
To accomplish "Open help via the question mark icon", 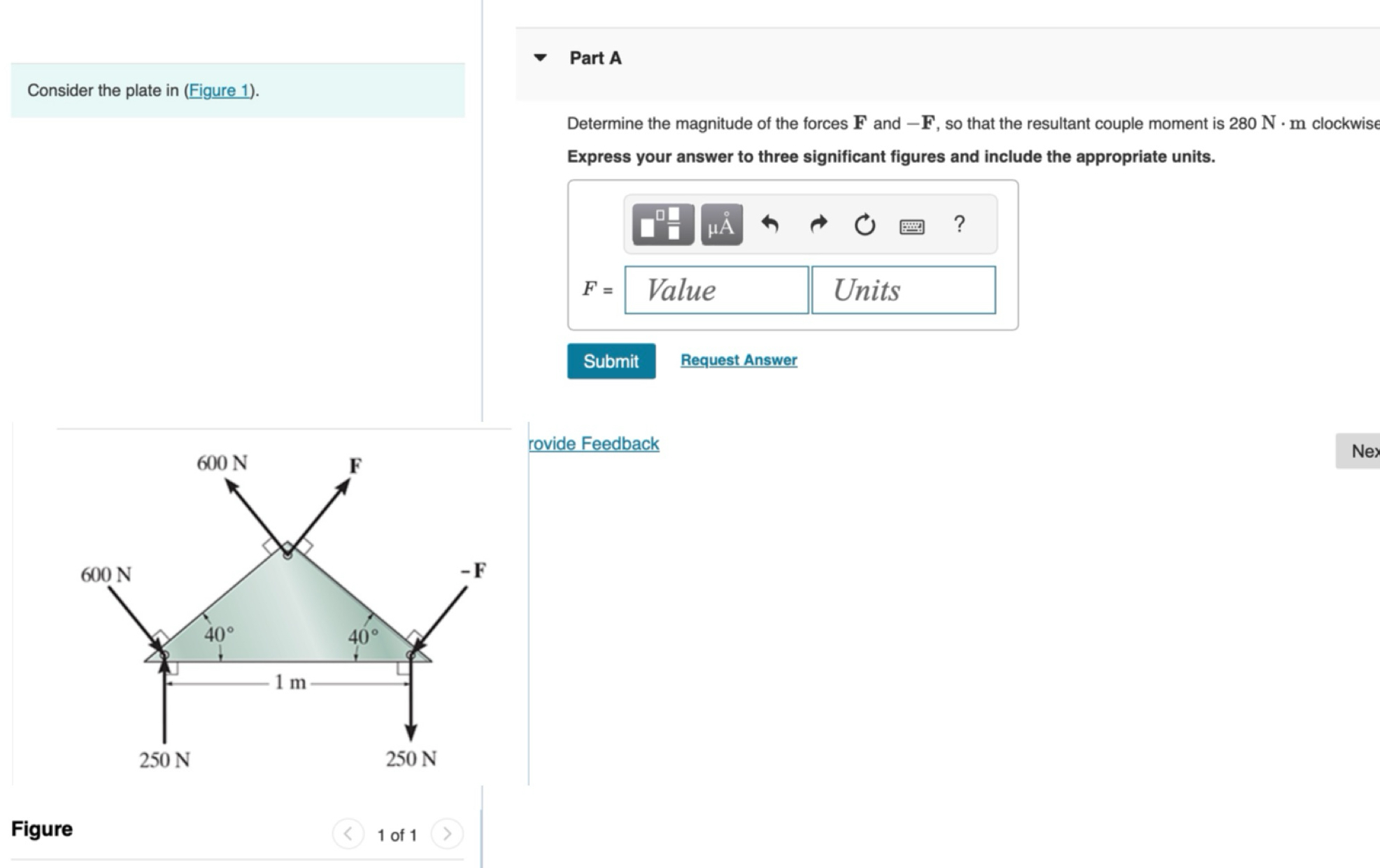I will click(959, 225).
